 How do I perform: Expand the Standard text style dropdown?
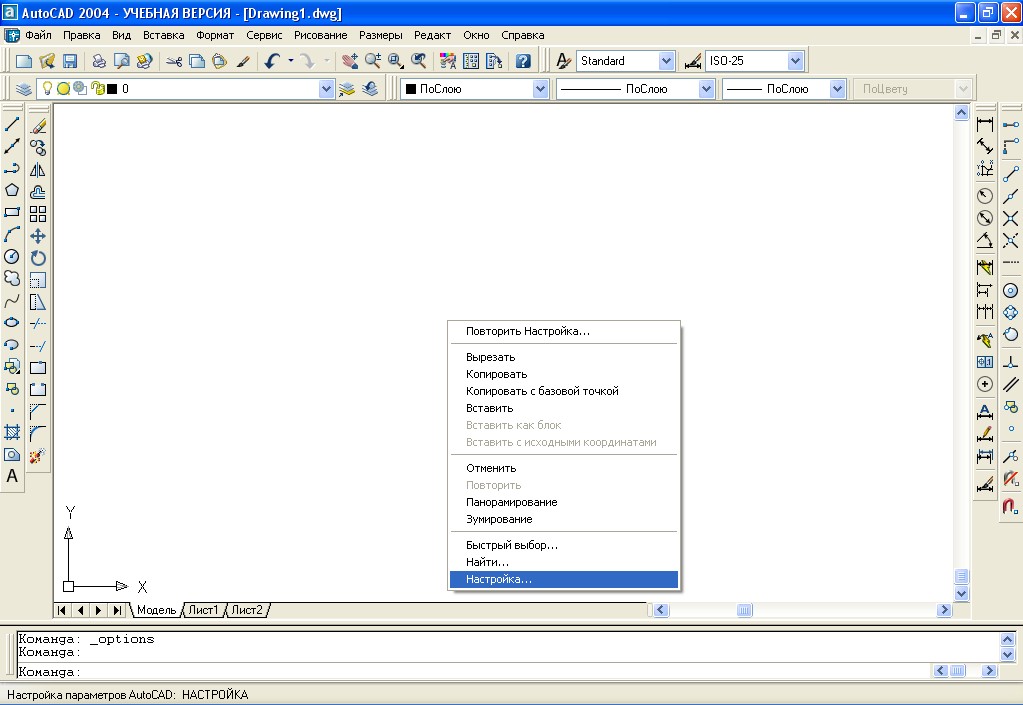pyautogui.click(x=665, y=61)
